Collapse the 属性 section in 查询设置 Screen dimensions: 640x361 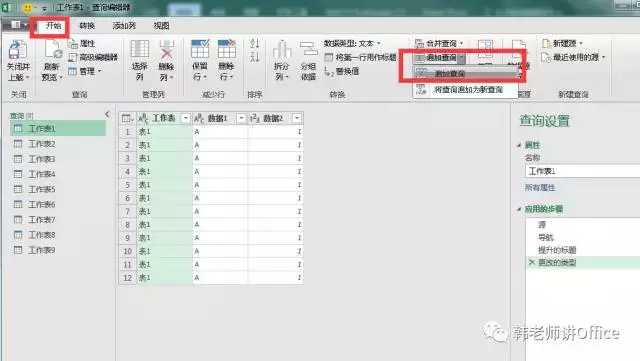(x=520, y=145)
